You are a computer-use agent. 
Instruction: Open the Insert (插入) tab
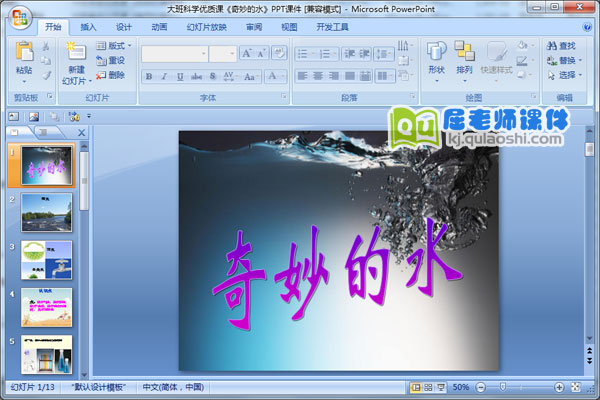click(88, 27)
